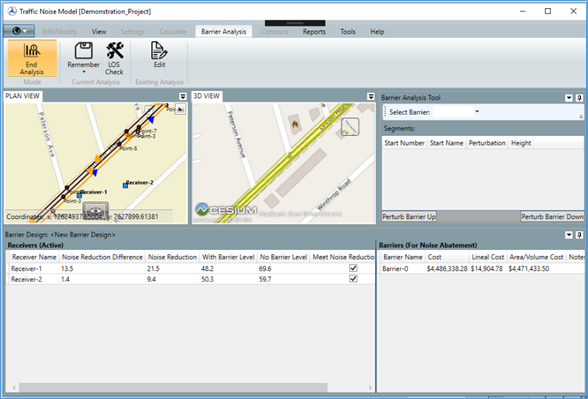Pin the Barrier Design panel

(579, 235)
